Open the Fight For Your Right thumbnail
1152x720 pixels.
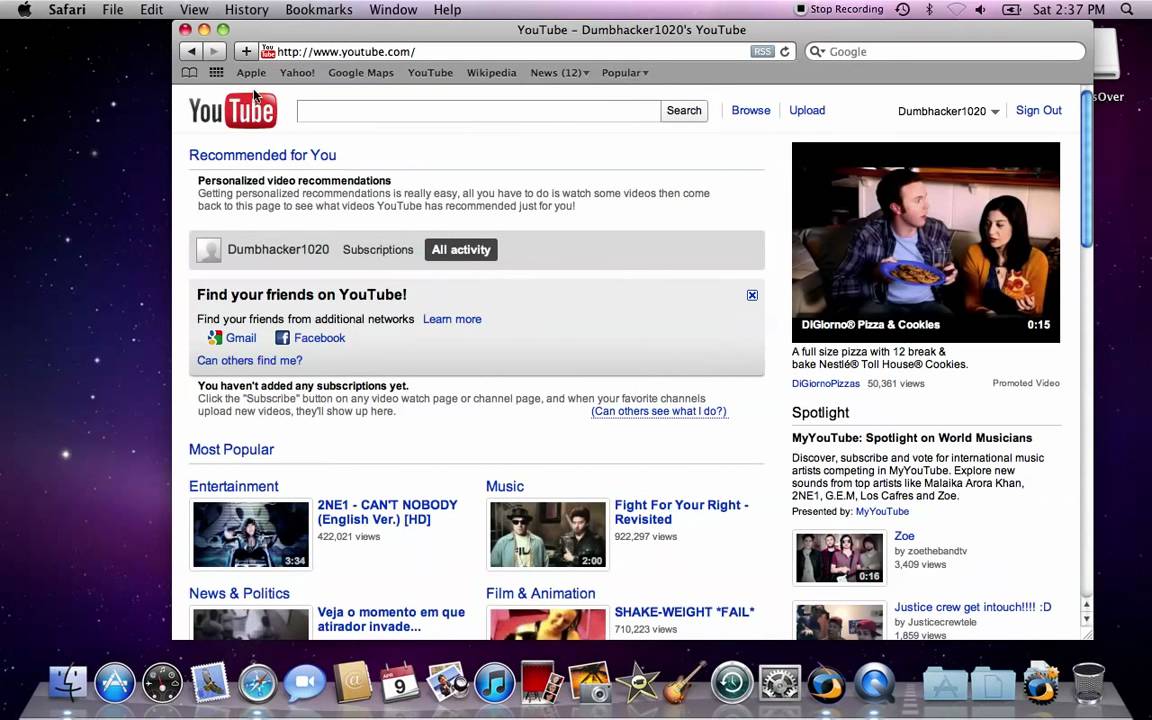click(548, 534)
